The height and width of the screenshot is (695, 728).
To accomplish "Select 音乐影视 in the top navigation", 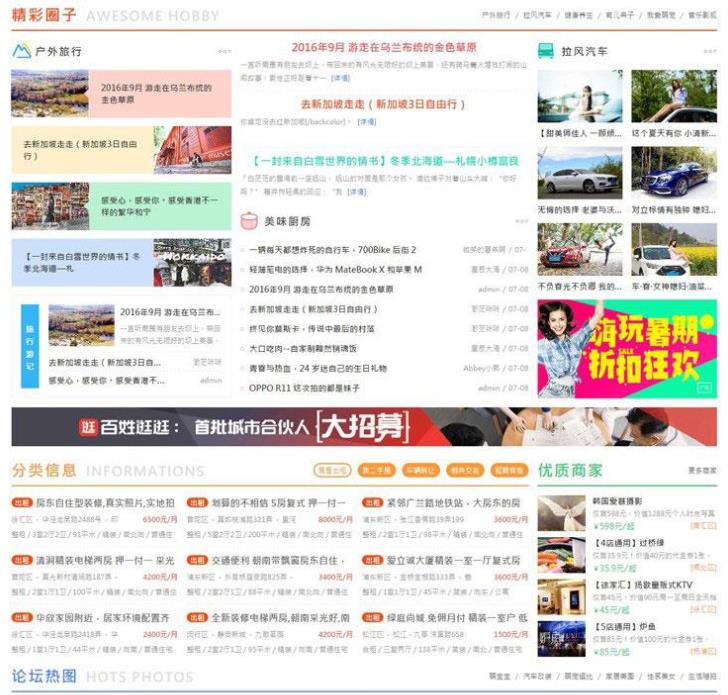I will pyautogui.click(x=701, y=15).
